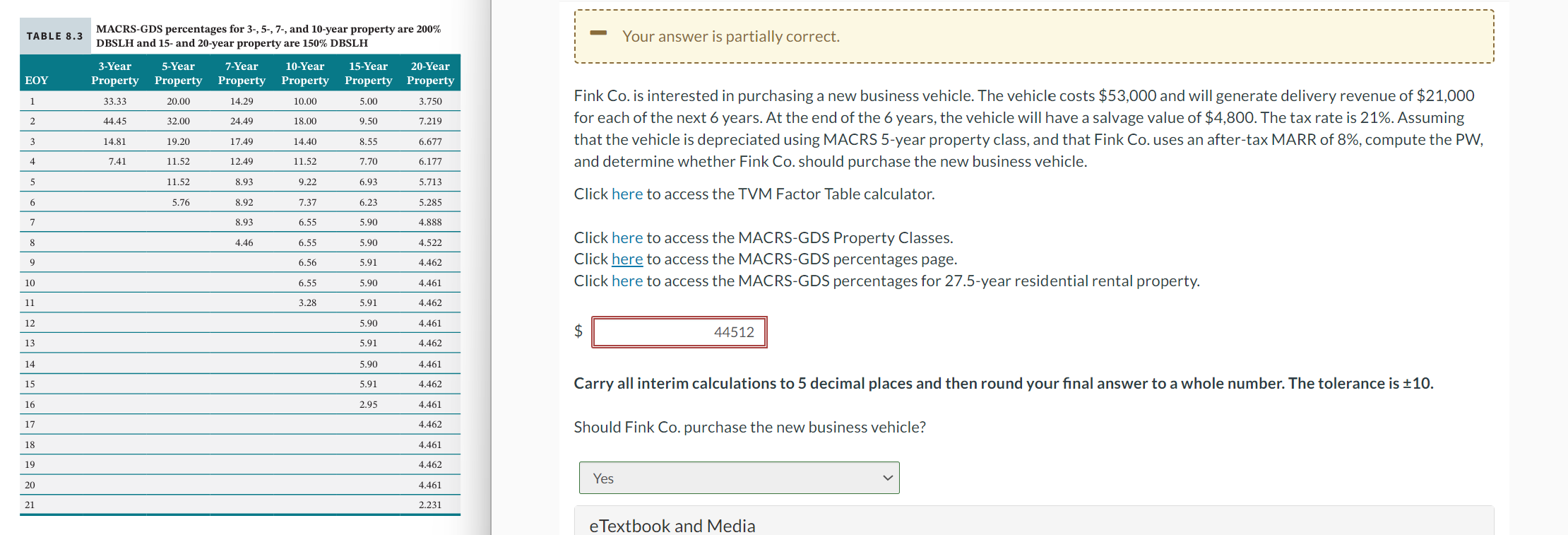Click the 19.20 value for 5-Year Property

tap(178, 141)
